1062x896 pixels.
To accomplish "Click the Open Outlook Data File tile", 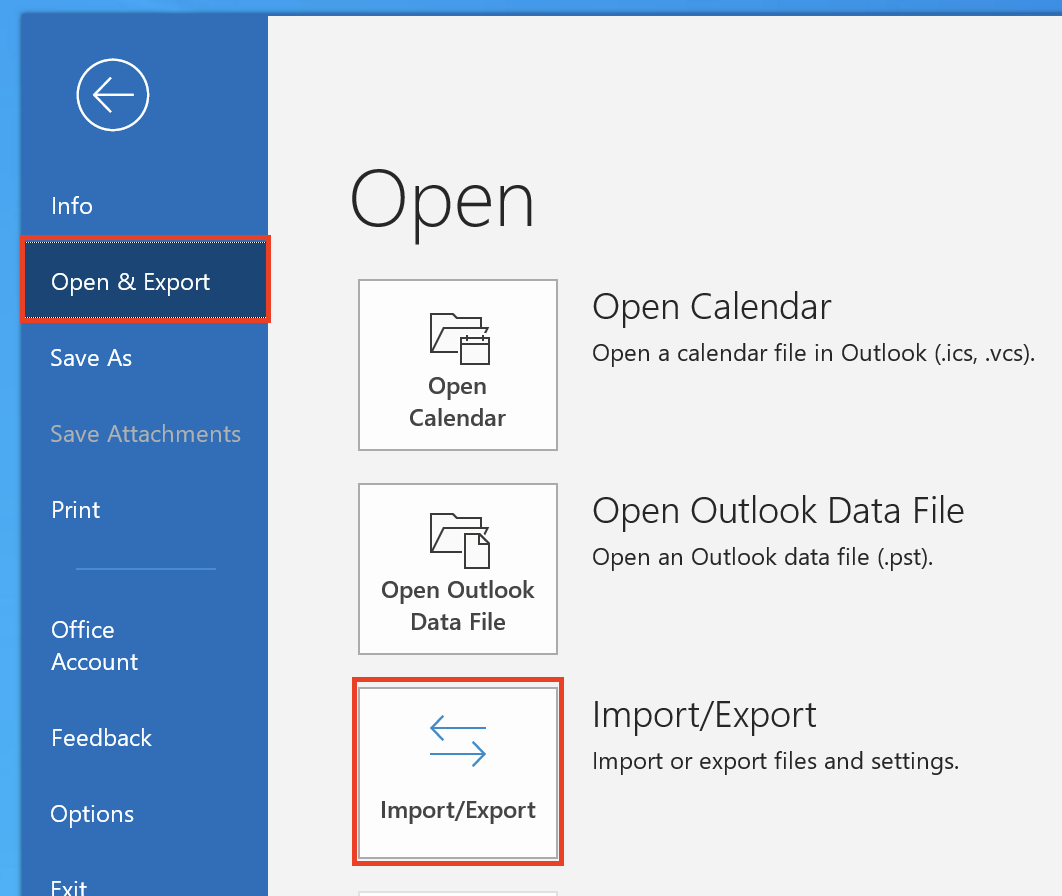I will click(x=458, y=569).
